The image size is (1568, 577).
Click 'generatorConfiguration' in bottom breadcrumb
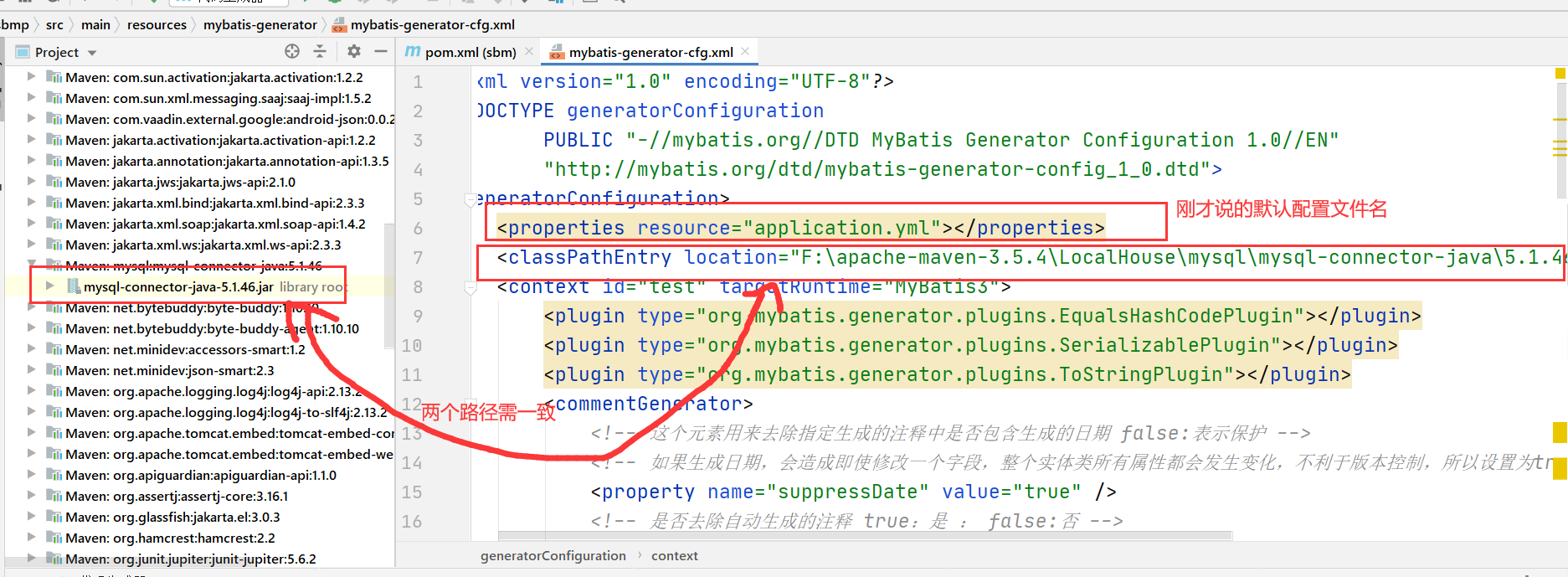(553, 555)
